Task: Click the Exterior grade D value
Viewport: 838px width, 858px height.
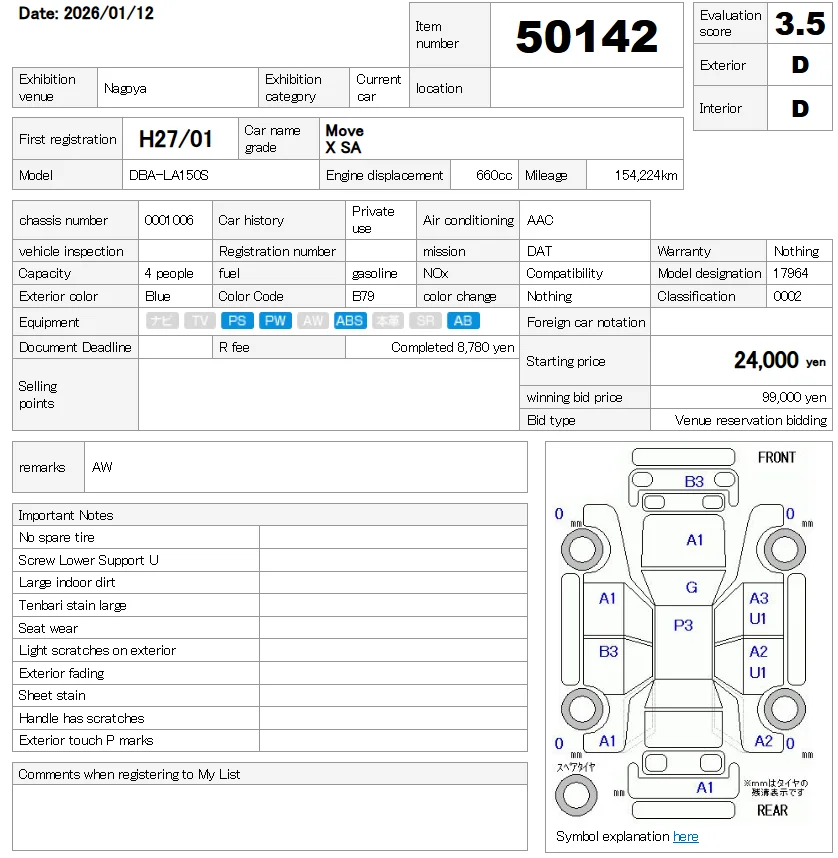Action: click(800, 65)
